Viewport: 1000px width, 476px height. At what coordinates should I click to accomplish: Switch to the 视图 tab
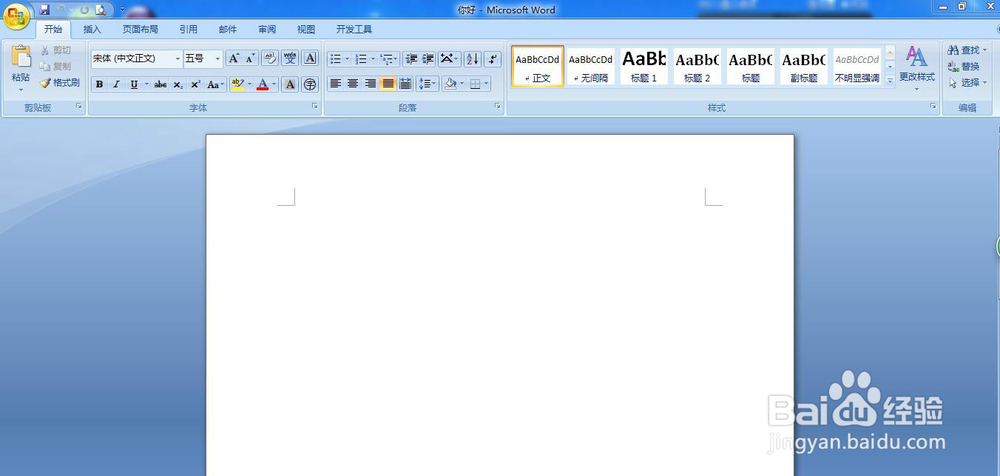(x=306, y=29)
